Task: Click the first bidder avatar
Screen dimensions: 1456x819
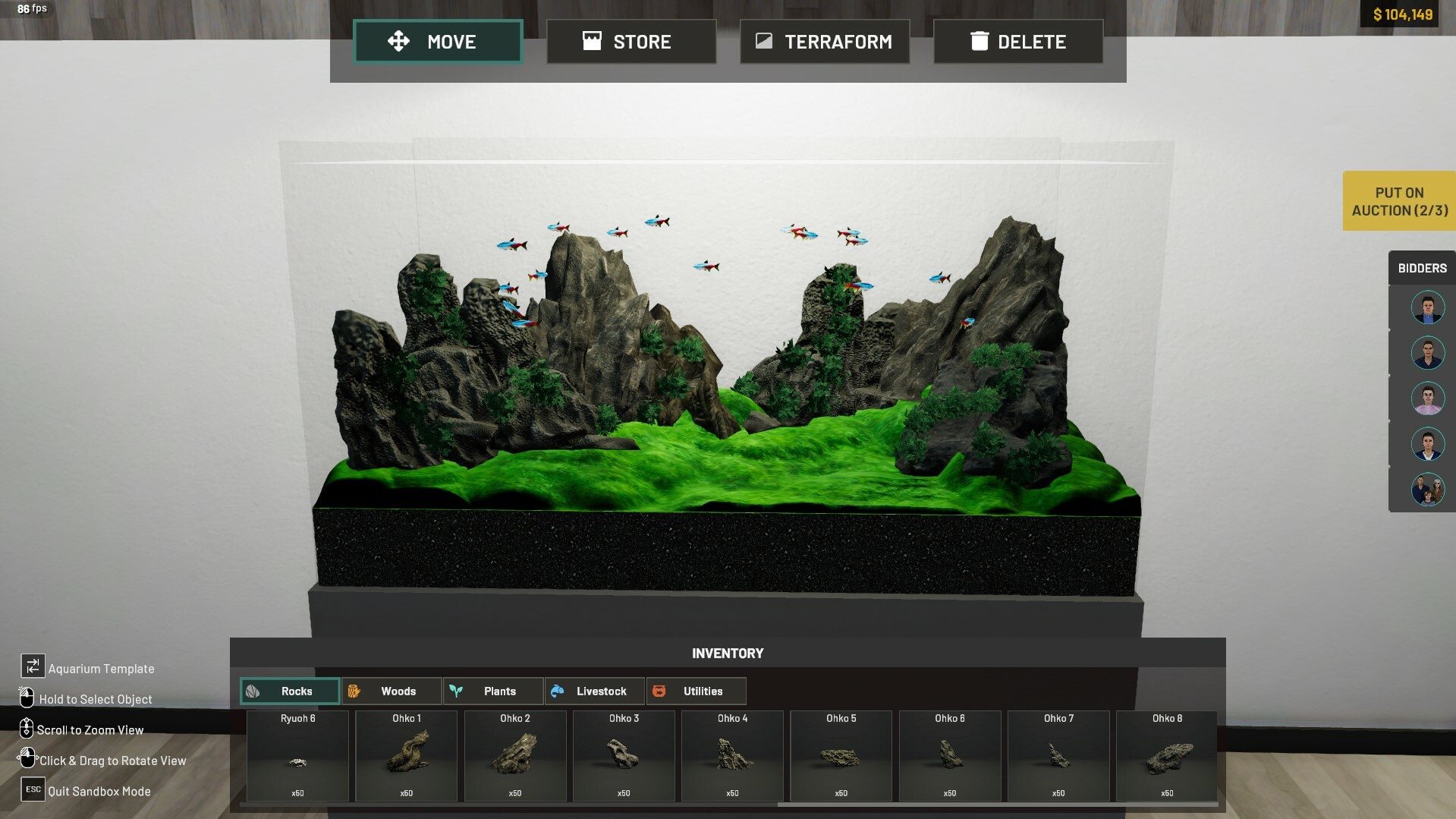Action: coord(1427,307)
